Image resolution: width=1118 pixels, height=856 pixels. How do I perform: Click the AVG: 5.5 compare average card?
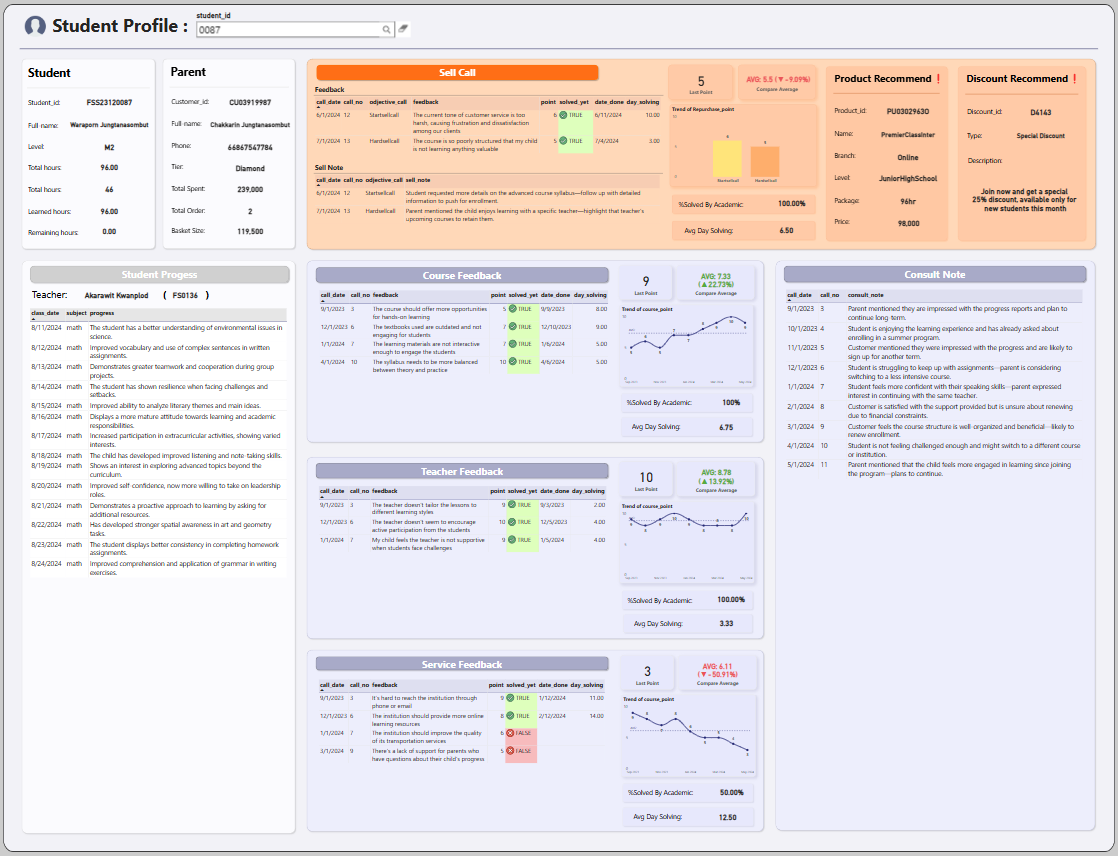(x=778, y=83)
